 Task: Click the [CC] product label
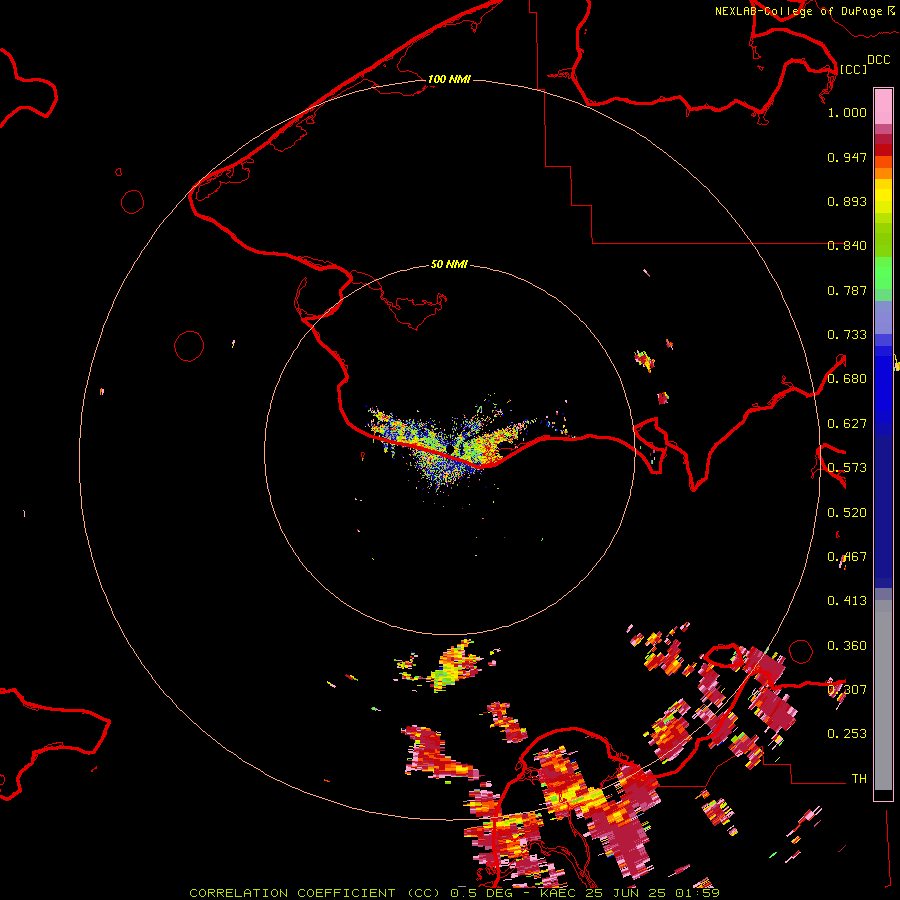[853, 69]
